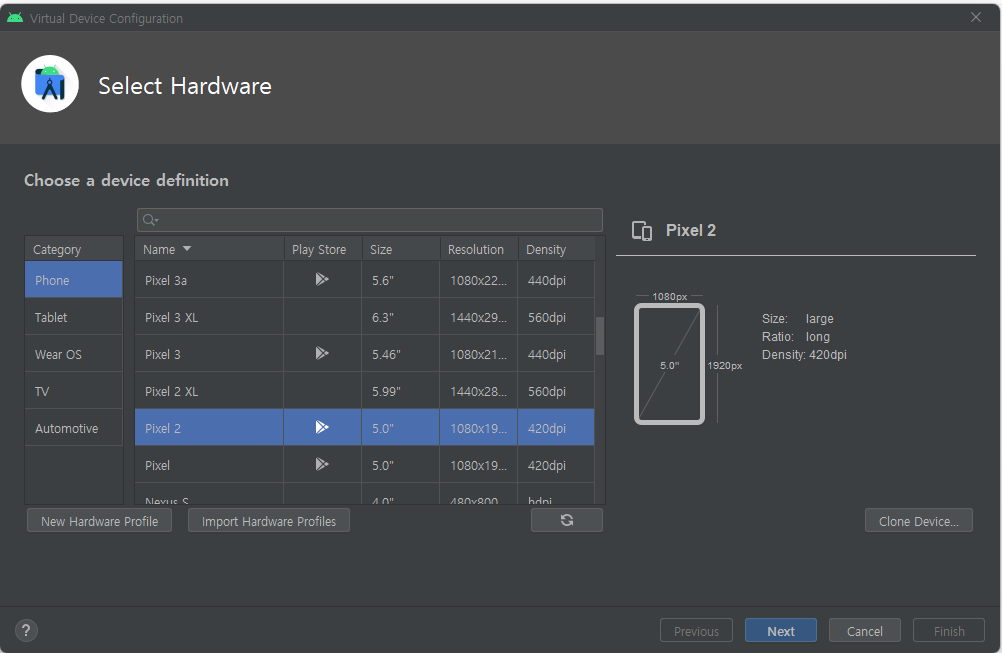The height and width of the screenshot is (653, 1002).
Task: Click the 1080x21... resolution cell
Action: pos(478,355)
